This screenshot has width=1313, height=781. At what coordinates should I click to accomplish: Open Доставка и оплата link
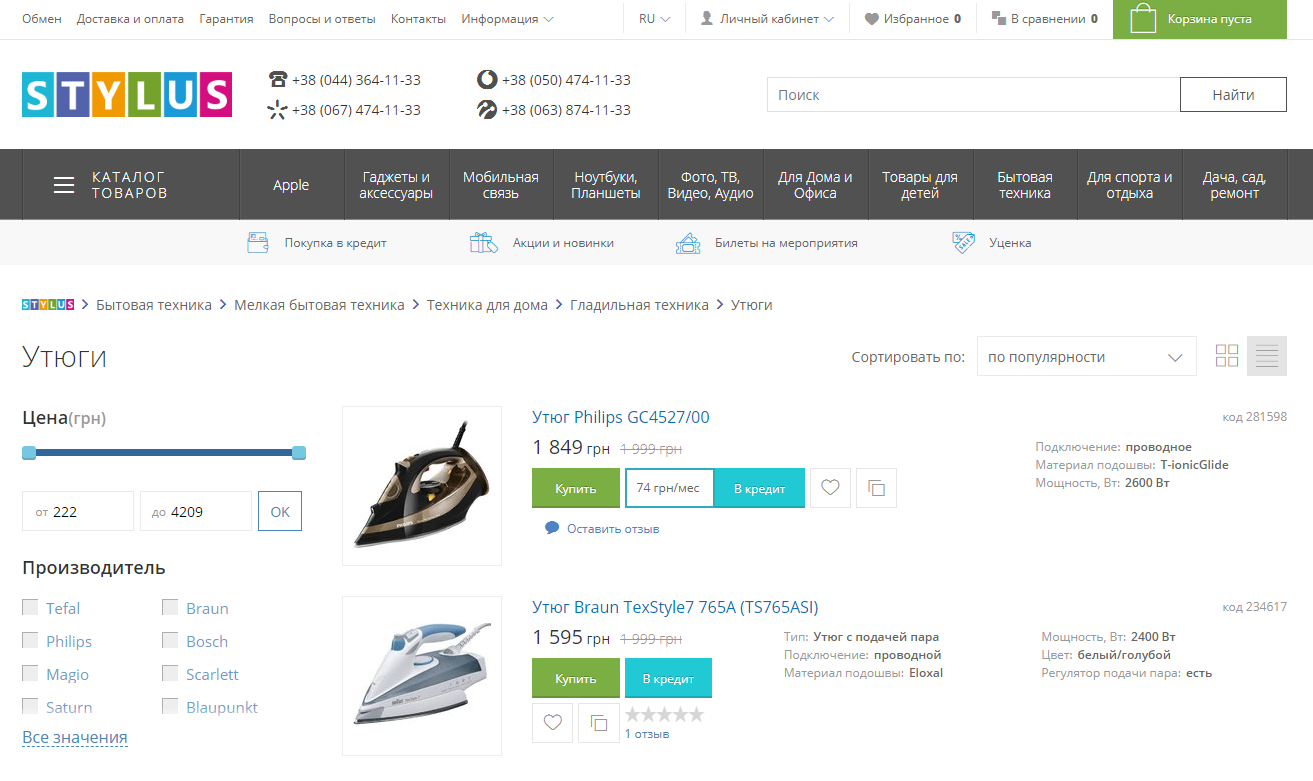tap(130, 19)
